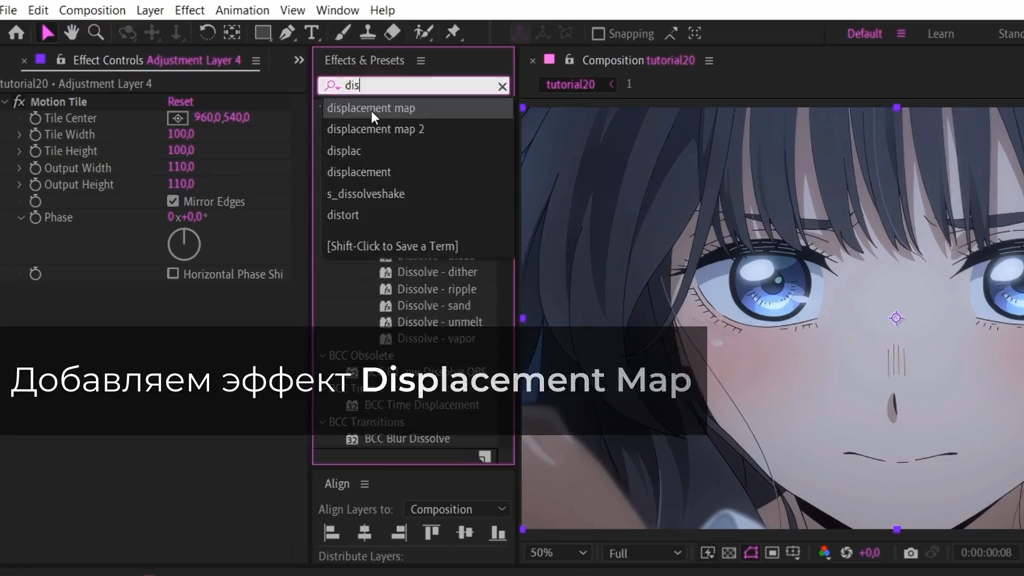Viewport: 1024px width, 576px height.
Task: Click Fast Previews lightning icon
Action: 707,553
